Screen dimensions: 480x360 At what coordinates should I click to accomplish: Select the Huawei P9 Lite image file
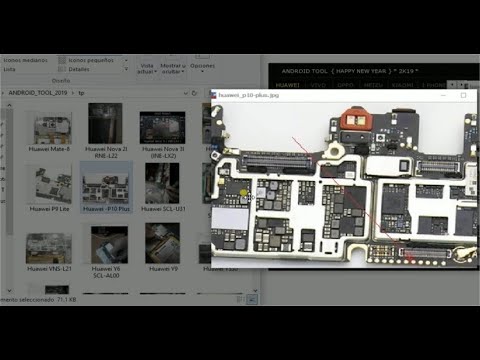coord(49,188)
